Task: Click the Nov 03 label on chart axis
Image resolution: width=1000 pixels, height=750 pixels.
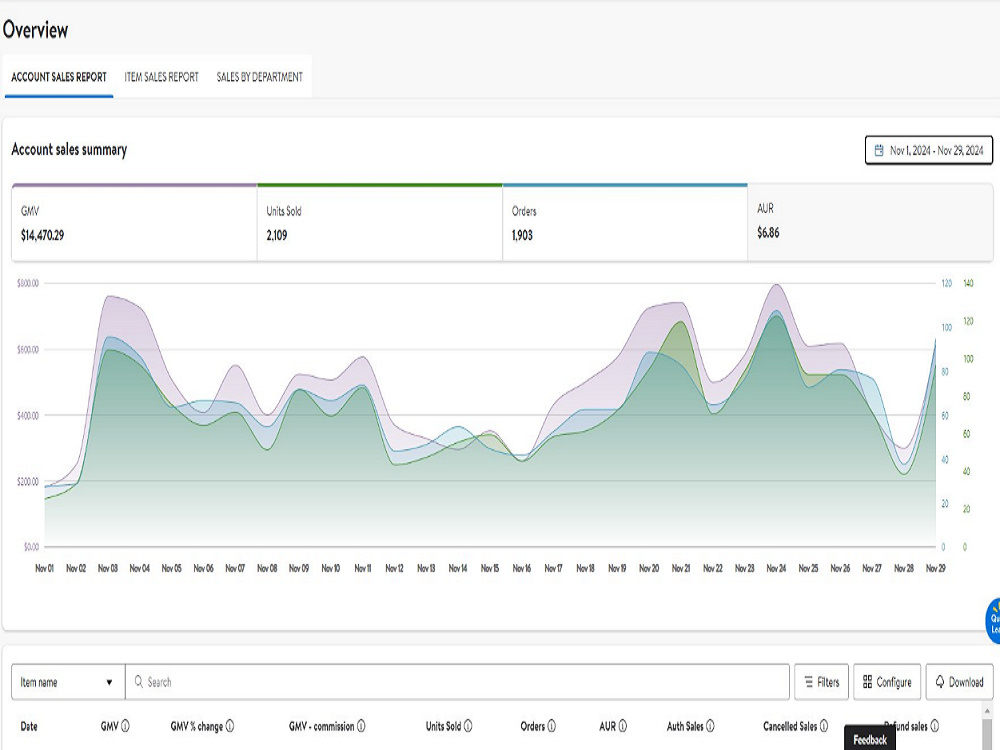Action: pyautogui.click(x=107, y=568)
